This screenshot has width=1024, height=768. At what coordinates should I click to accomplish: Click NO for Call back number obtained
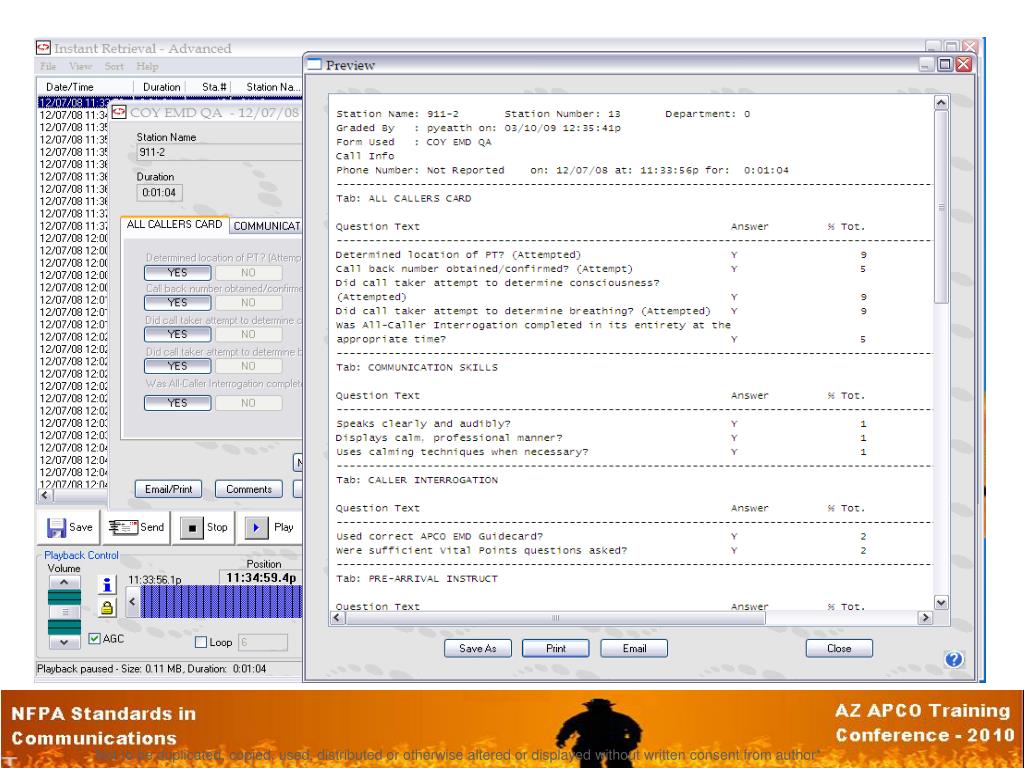coord(248,303)
